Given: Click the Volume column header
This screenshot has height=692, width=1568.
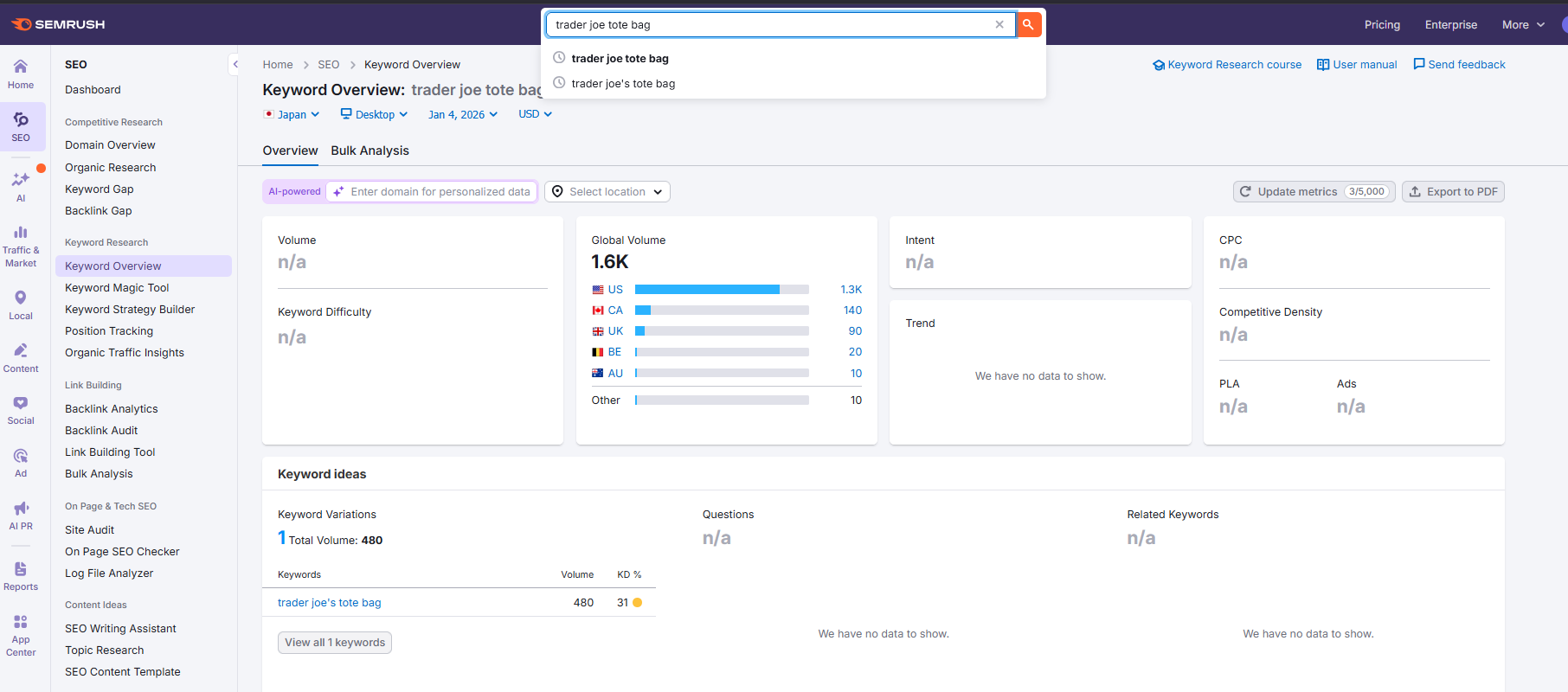Looking at the screenshot, I should [577, 574].
